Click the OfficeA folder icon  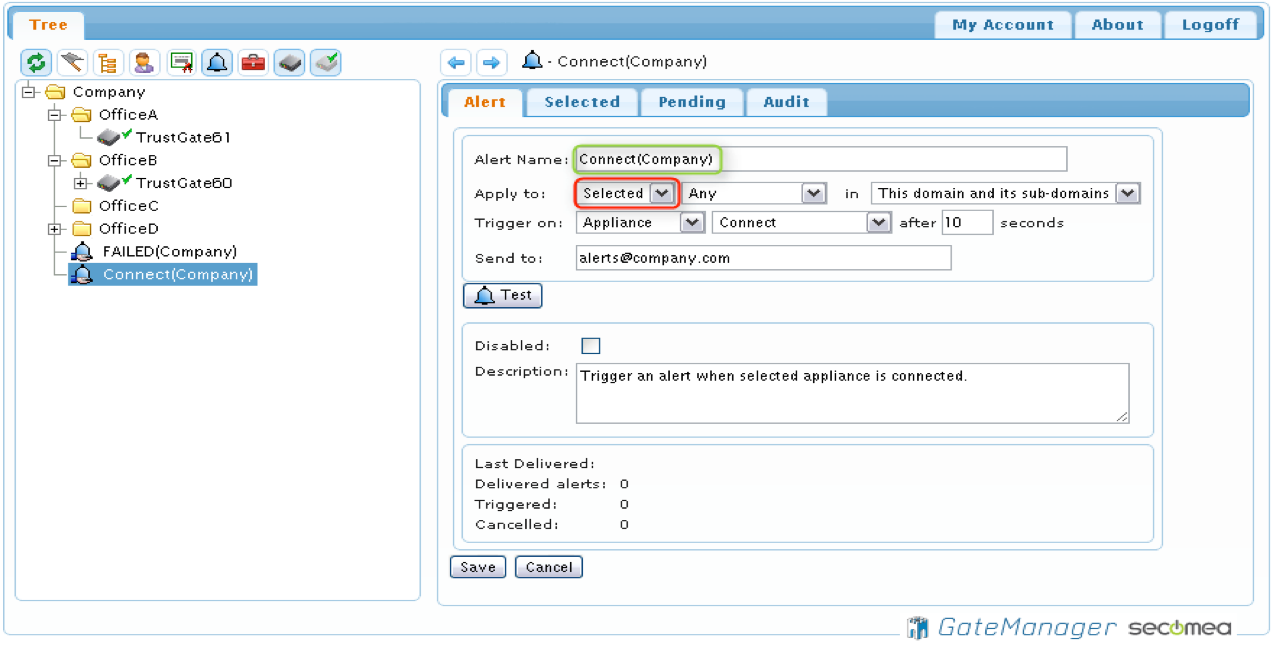pos(82,115)
